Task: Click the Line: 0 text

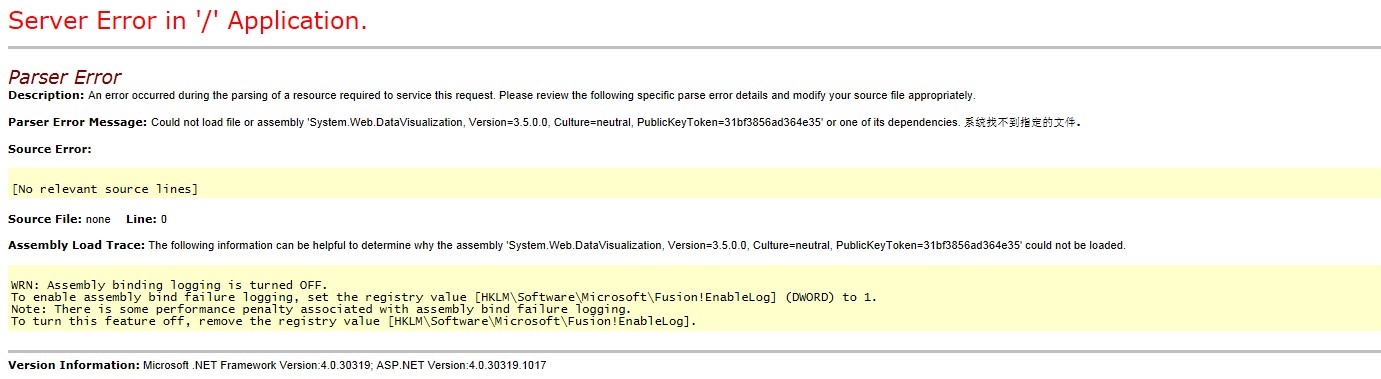Action: [x=147, y=218]
